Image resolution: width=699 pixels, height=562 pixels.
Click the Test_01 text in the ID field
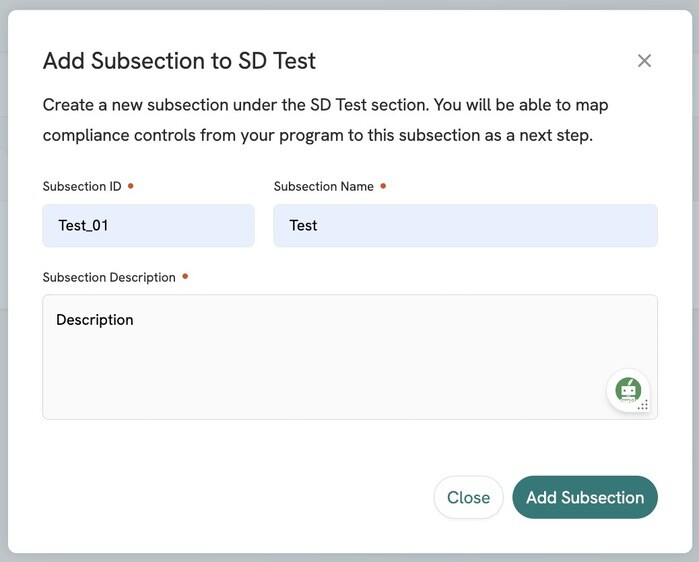[83, 226]
